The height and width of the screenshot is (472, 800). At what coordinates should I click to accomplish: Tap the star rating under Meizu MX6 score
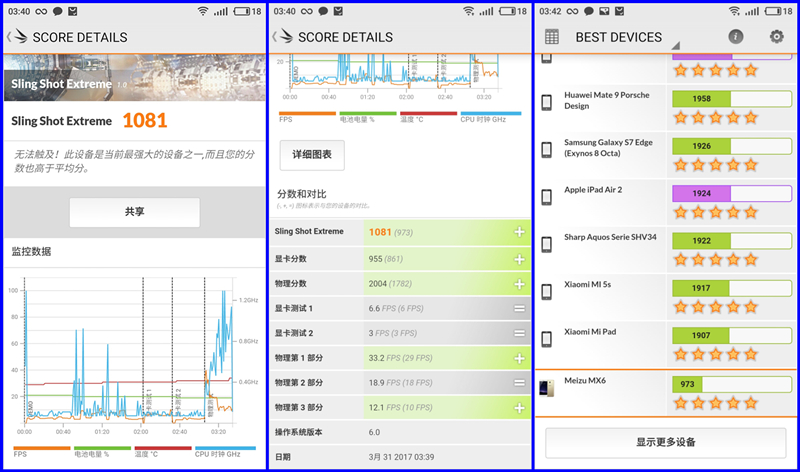pyautogui.click(x=715, y=403)
